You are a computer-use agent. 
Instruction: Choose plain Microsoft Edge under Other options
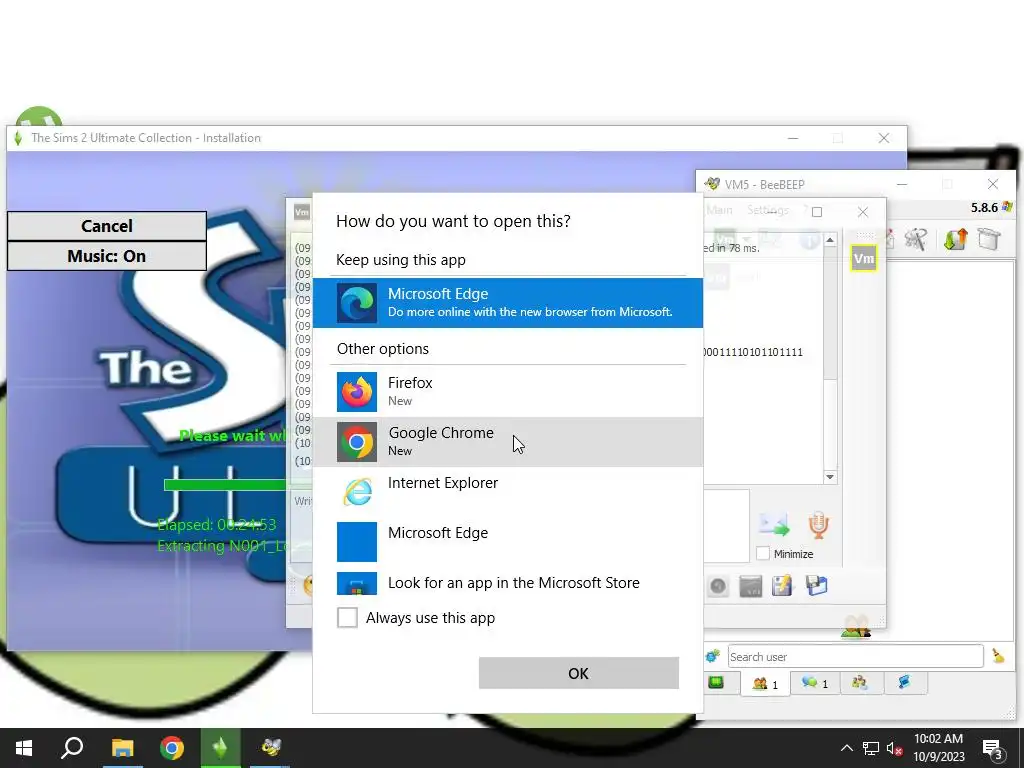pos(507,541)
